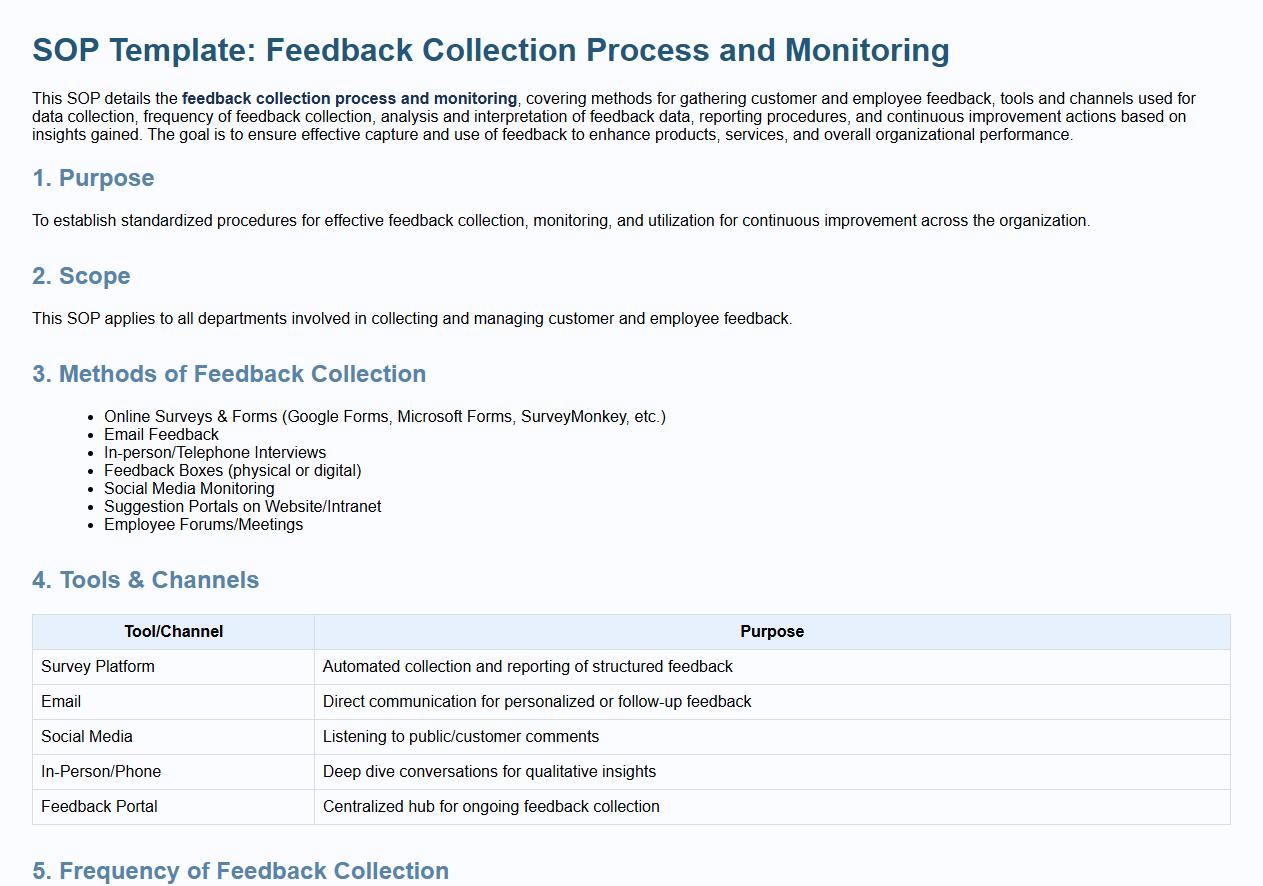1263x886 pixels.
Task: Click the 'Online Surveys & Forms' list item
Action: (384, 417)
